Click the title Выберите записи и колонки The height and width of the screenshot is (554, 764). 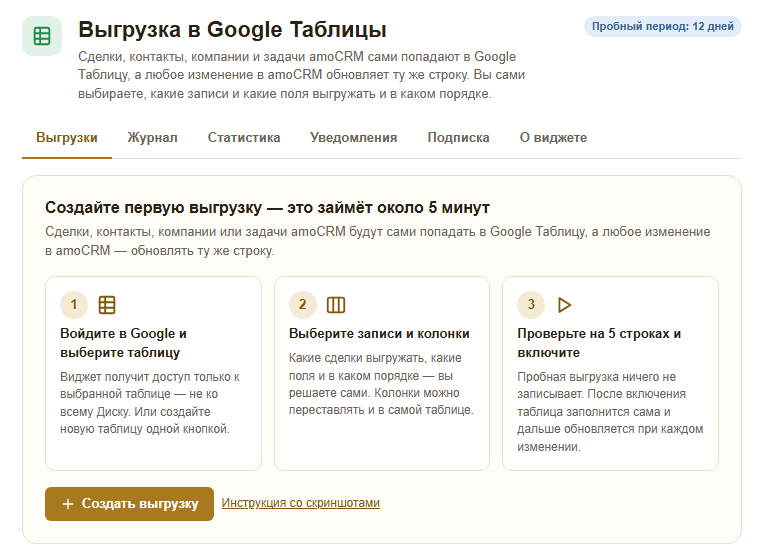(x=379, y=334)
